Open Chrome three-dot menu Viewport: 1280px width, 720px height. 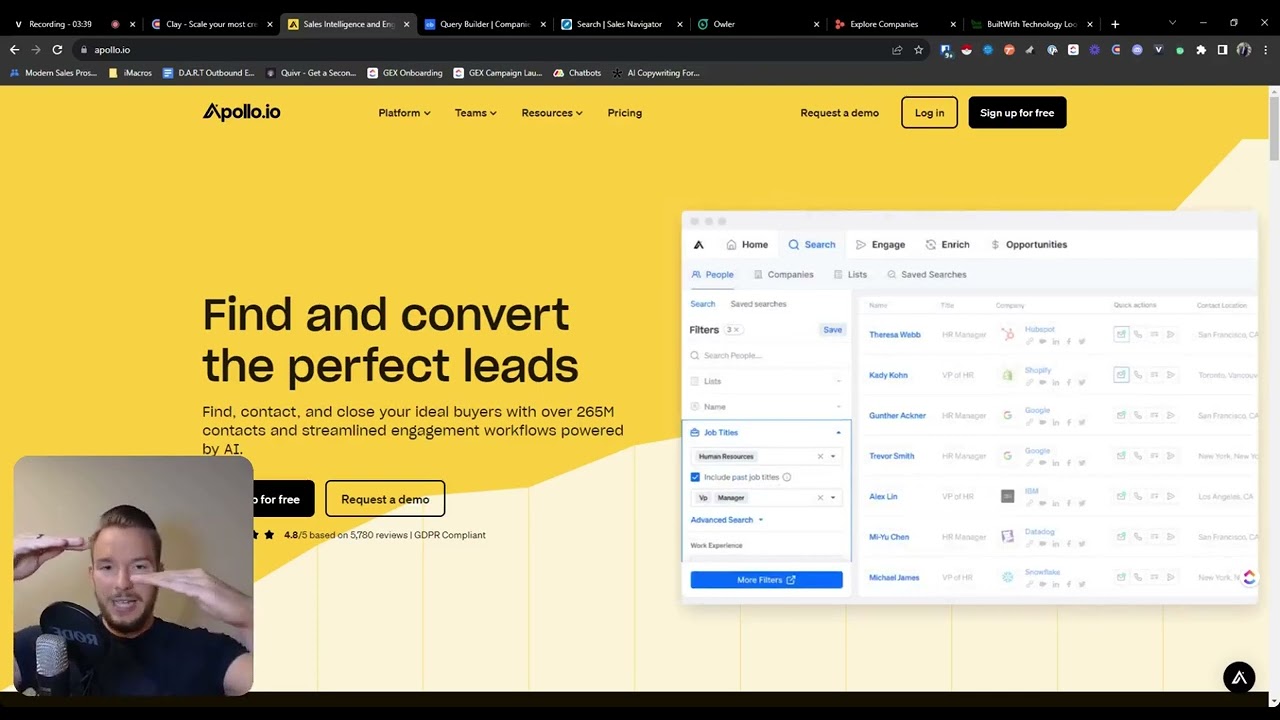click(x=1266, y=49)
